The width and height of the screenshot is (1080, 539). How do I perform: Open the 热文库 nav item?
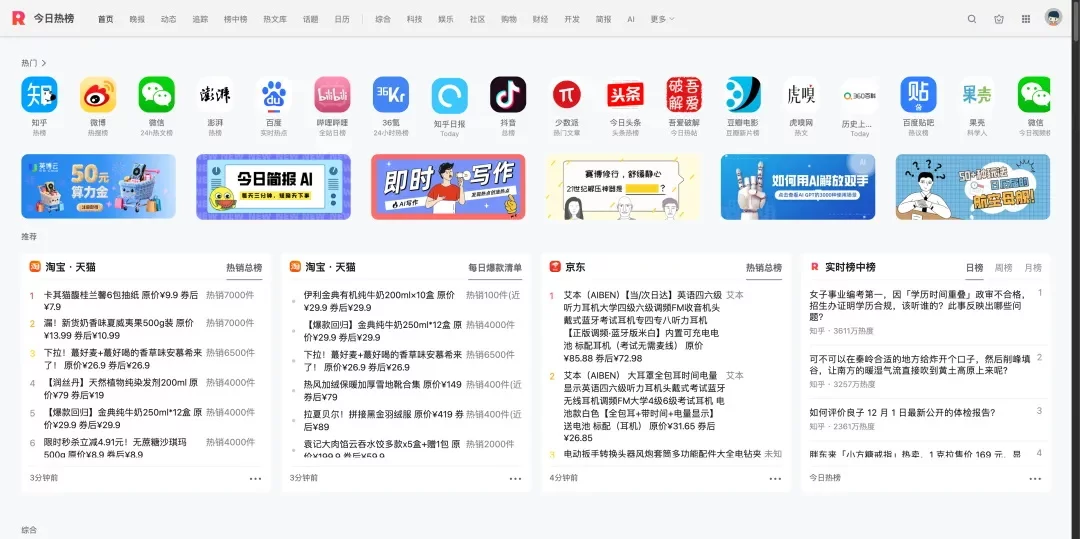coord(275,19)
